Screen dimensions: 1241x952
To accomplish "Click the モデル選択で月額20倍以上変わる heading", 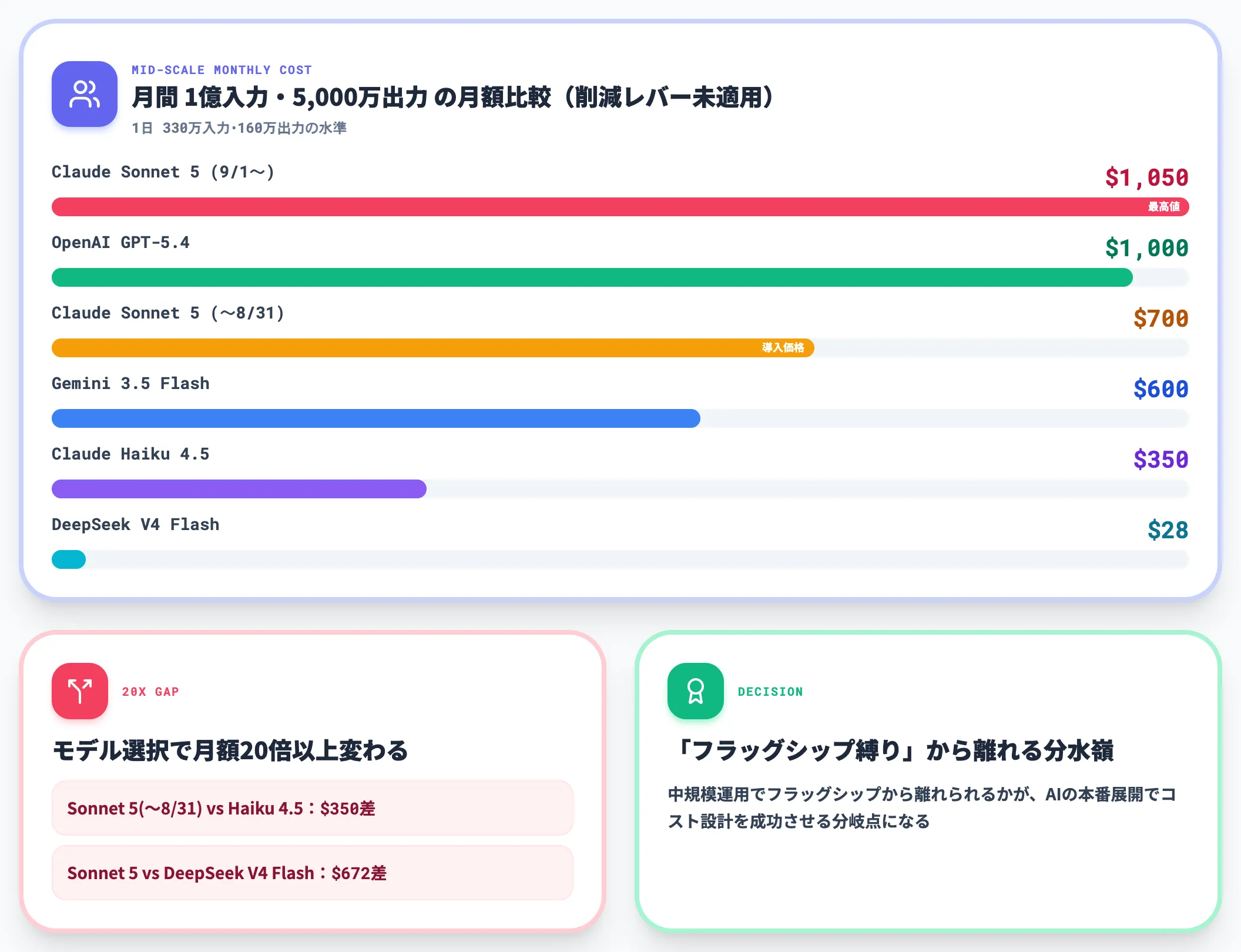I will (230, 750).
